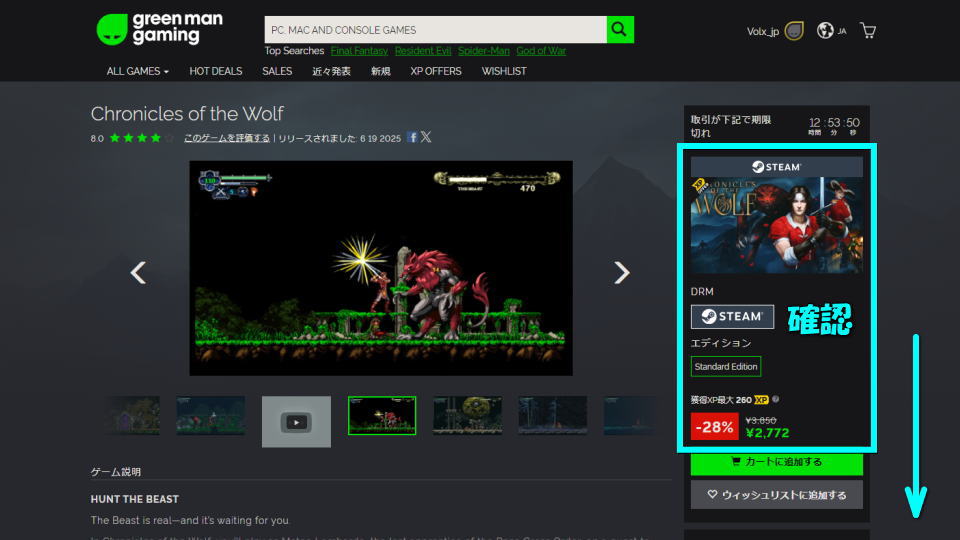Select the green-highlighted beast fight thumbnail
960x540 pixels.
click(x=382, y=415)
